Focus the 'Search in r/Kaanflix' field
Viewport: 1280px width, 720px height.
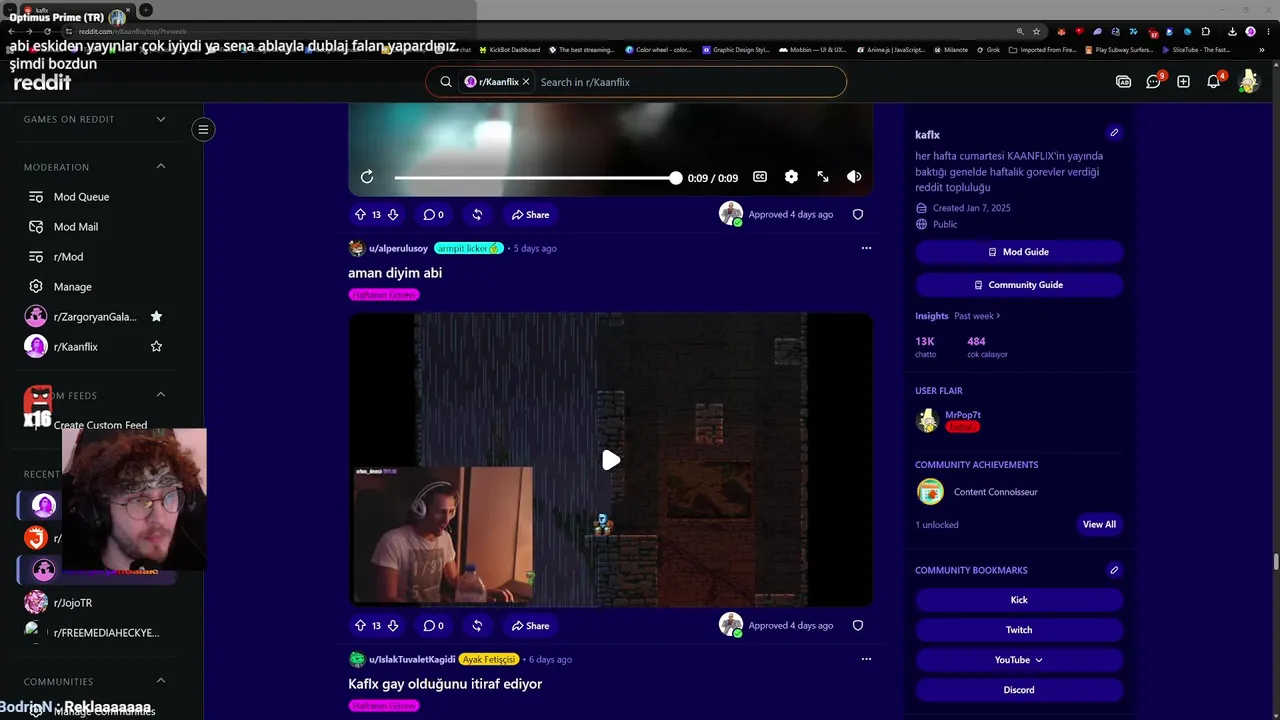pos(688,82)
